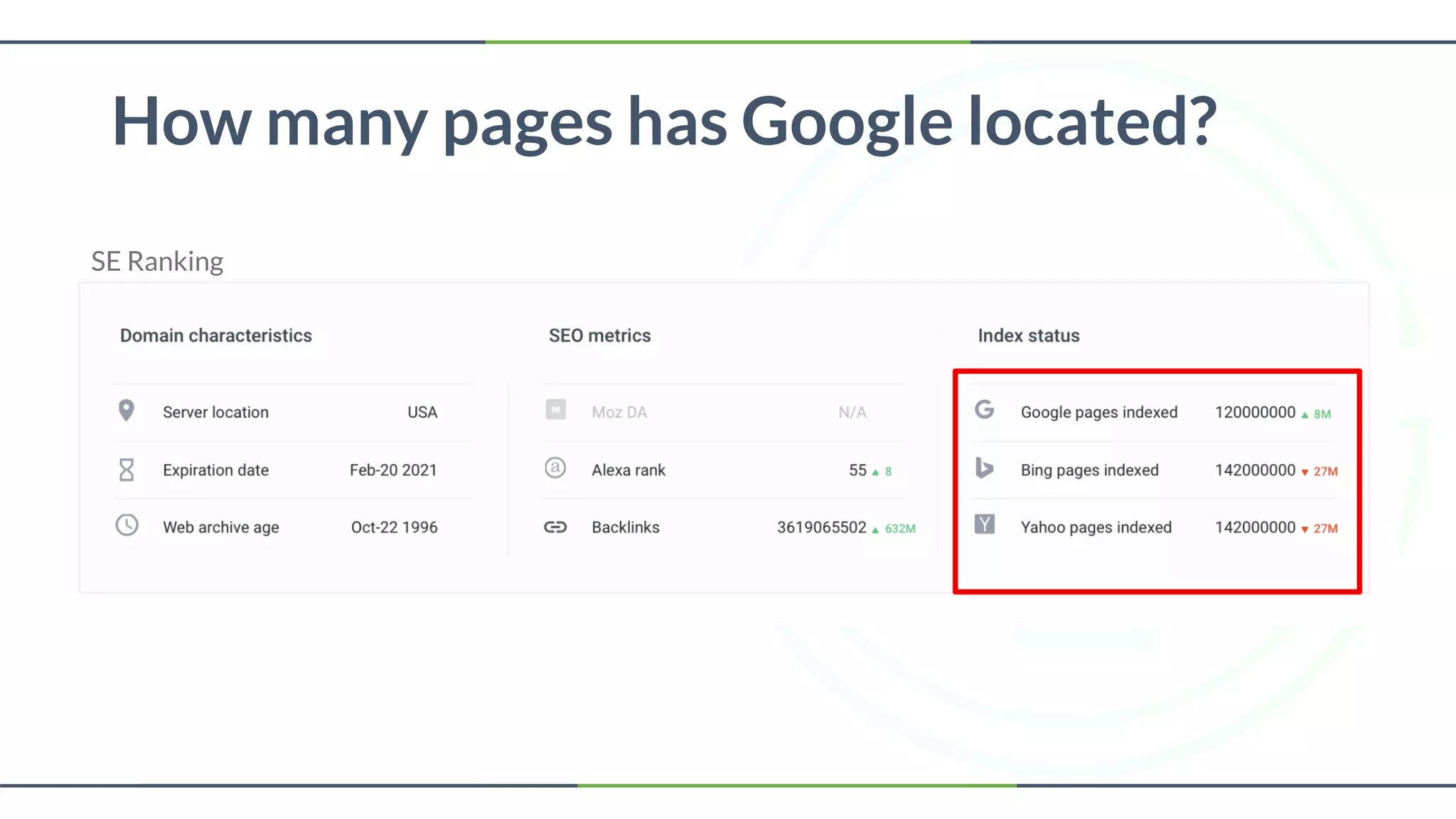Click the green arrow beside 632M

tap(875, 530)
